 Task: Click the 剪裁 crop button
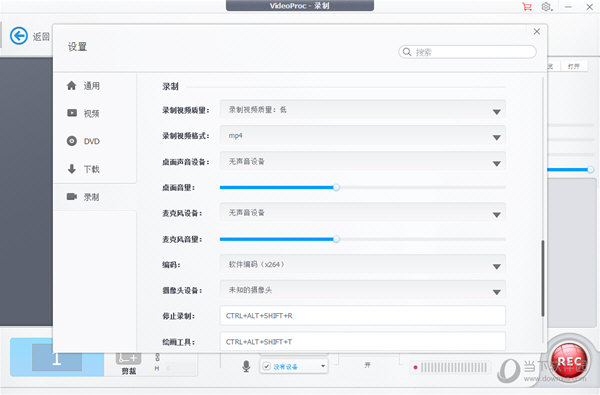[x=129, y=364]
